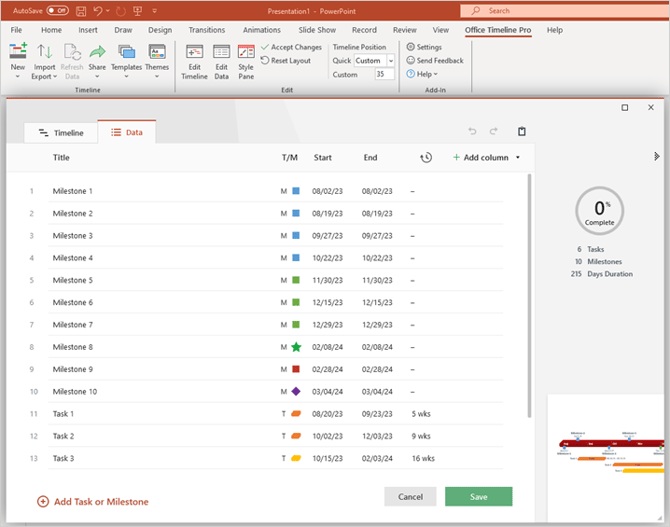Open the Transitions ribbon tab
This screenshot has width=670, height=527.
tap(207, 30)
